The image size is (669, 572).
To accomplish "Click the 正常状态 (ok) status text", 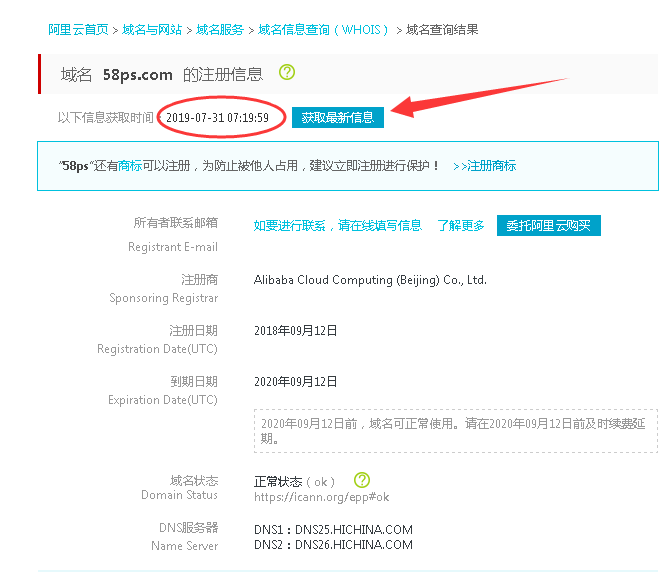I will (294, 482).
